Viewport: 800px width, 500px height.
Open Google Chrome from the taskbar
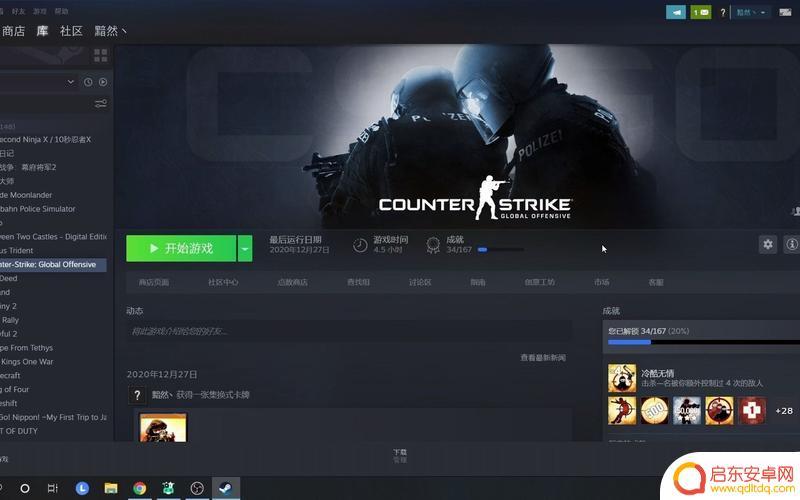139,488
